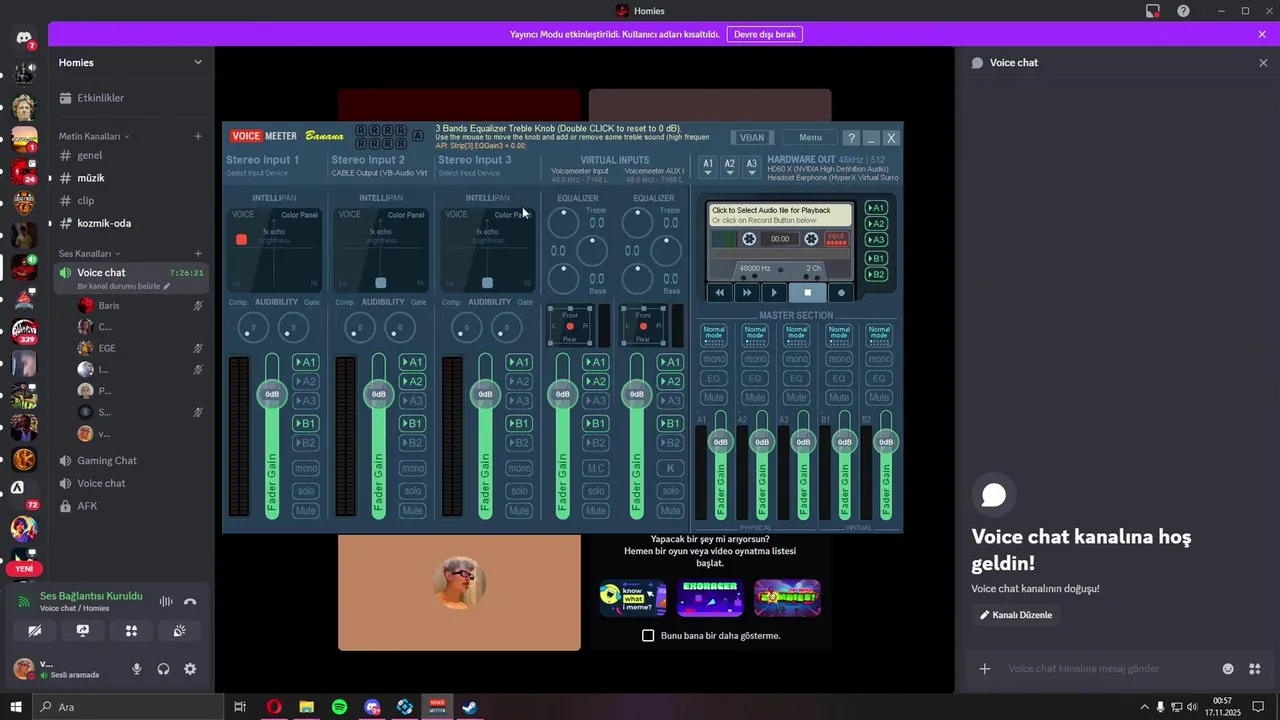Mute Stereo Input 1 strip
This screenshot has width=1280, height=720.
pyautogui.click(x=305, y=511)
